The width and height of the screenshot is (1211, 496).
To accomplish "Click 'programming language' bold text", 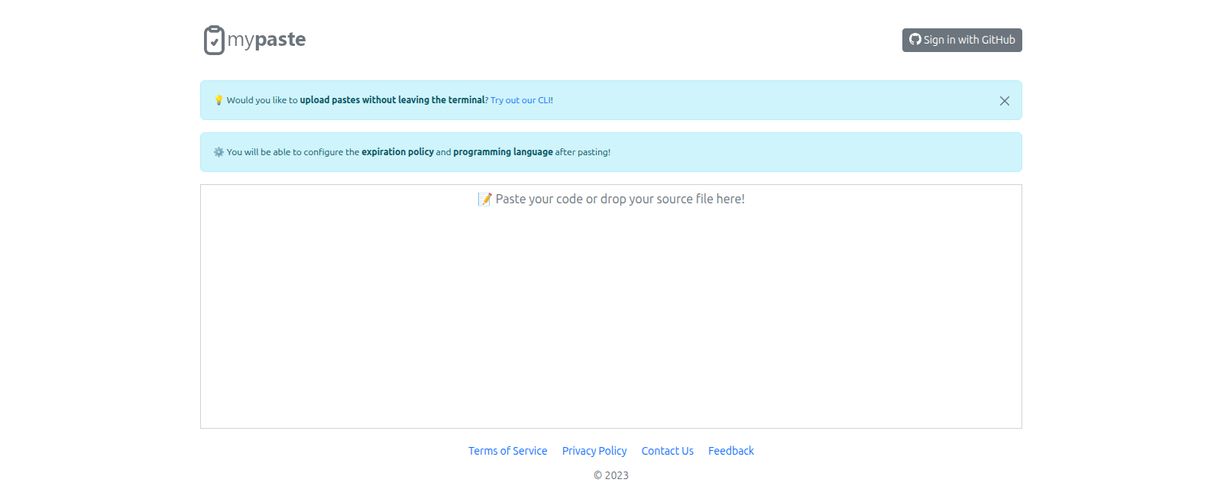I will [x=503, y=152].
